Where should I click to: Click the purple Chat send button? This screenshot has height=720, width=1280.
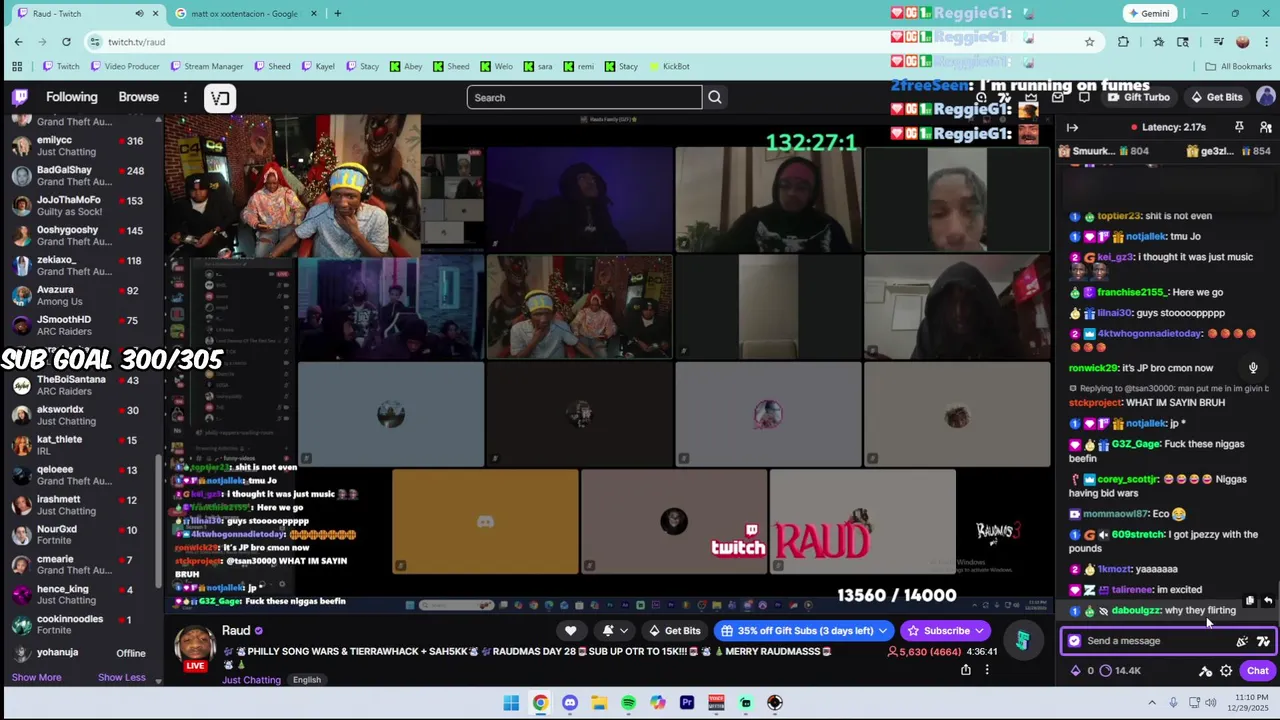pyautogui.click(x=1257, y=671)
